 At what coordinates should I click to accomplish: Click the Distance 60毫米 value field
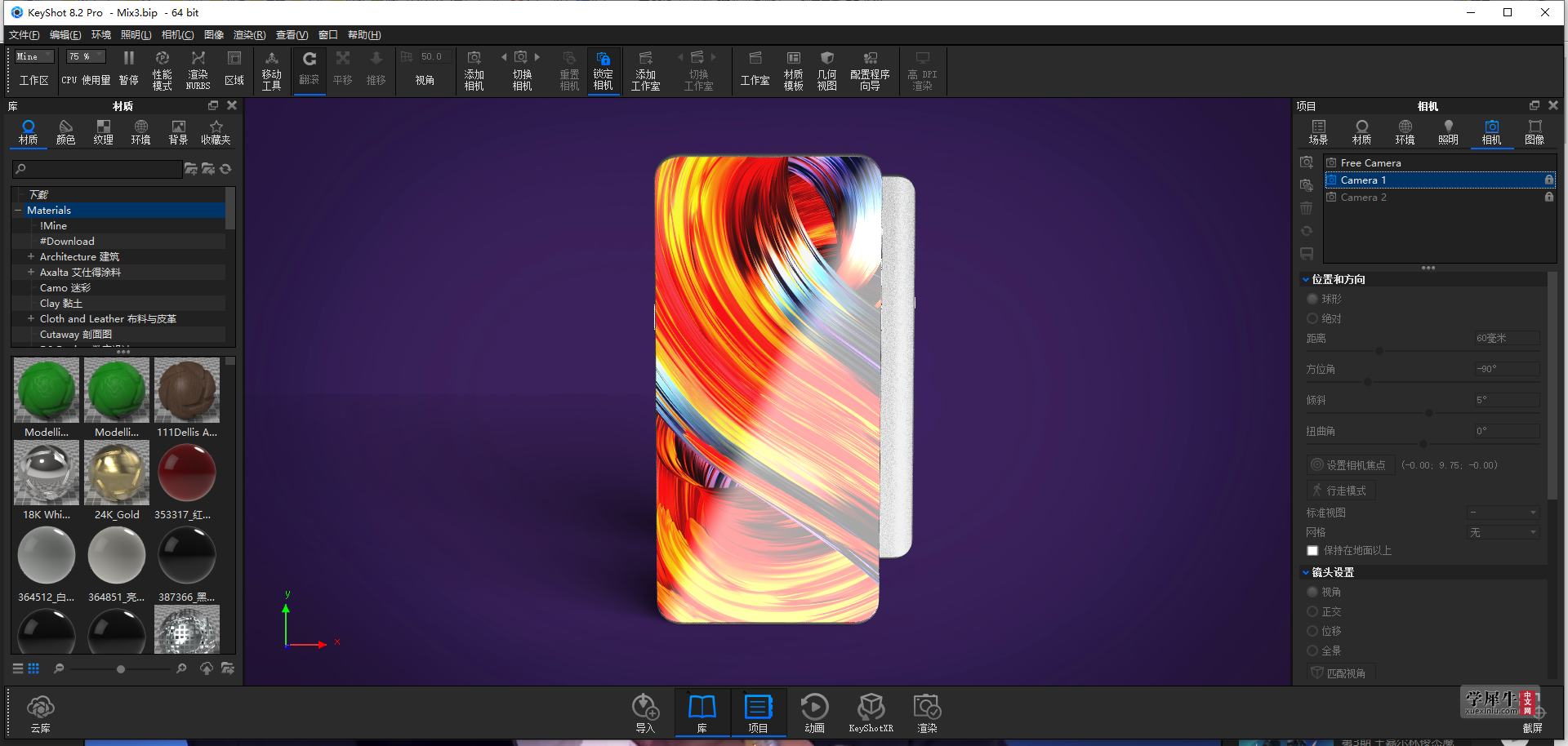pyautogui.click(x=1506, y=338)
